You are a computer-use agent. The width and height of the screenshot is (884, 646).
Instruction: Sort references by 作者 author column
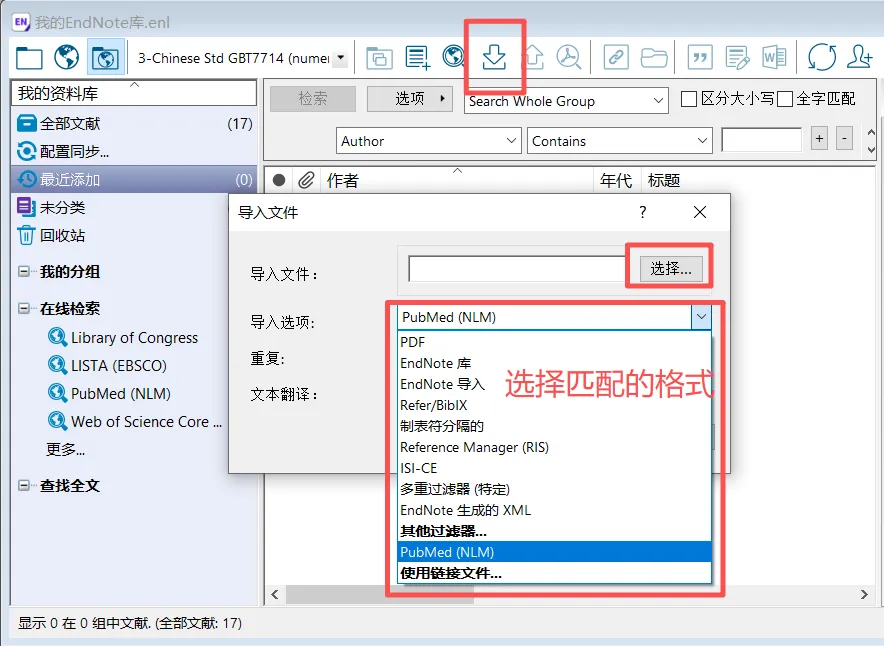[x=457, y=180]
